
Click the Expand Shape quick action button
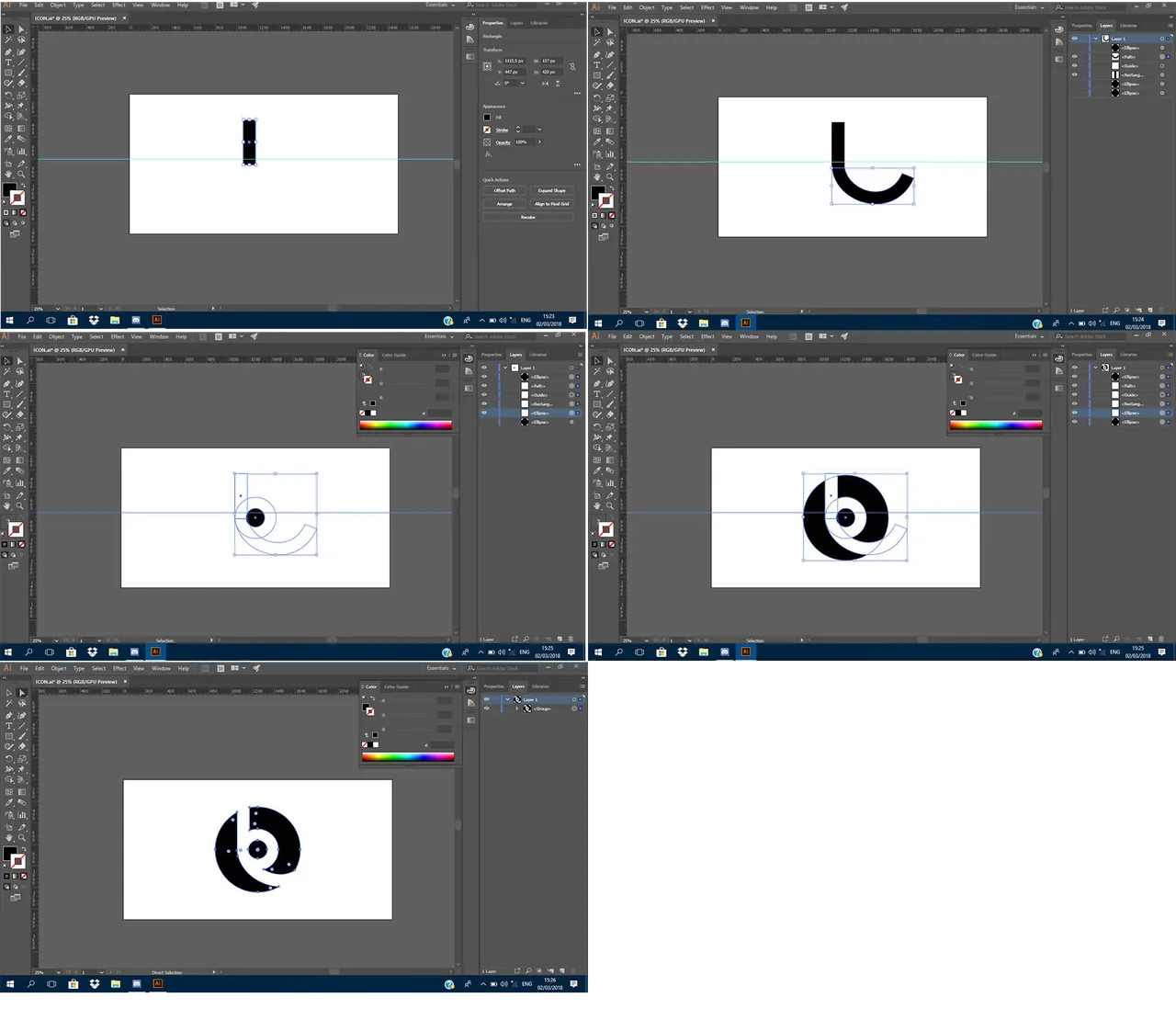tap(552, 190)
